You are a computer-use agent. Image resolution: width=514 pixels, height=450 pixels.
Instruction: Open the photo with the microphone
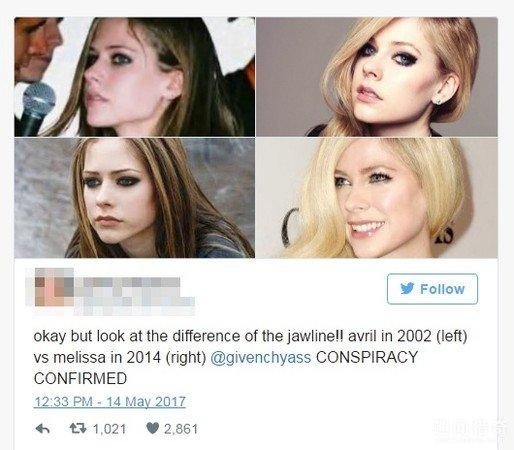click(135, 77)
